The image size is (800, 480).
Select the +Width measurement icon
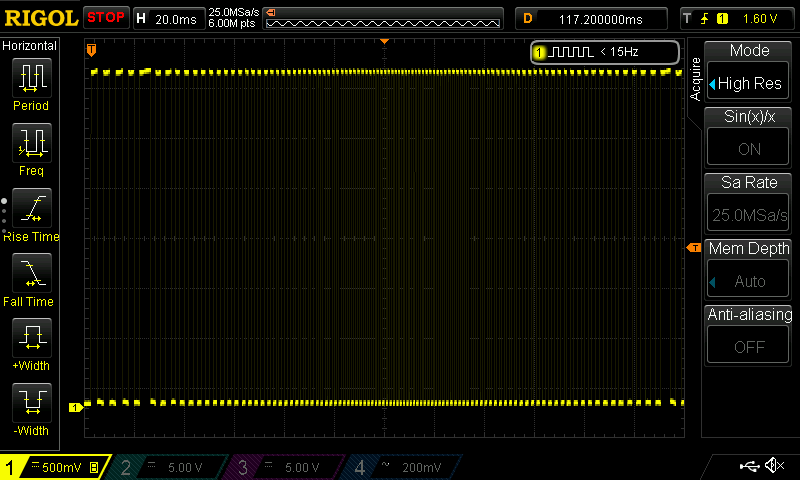tap(32, 337)
